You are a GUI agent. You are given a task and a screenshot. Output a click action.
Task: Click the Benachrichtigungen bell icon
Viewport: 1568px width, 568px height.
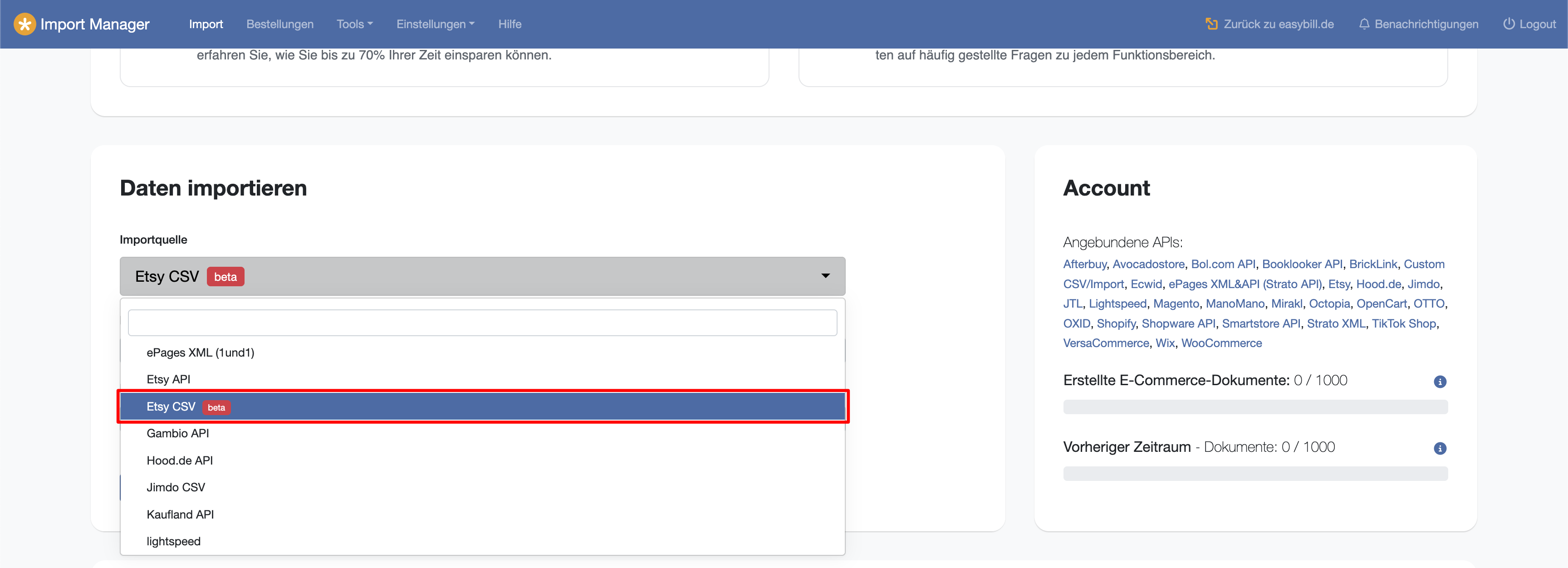pyautogui.click(x=1364, y=24)
